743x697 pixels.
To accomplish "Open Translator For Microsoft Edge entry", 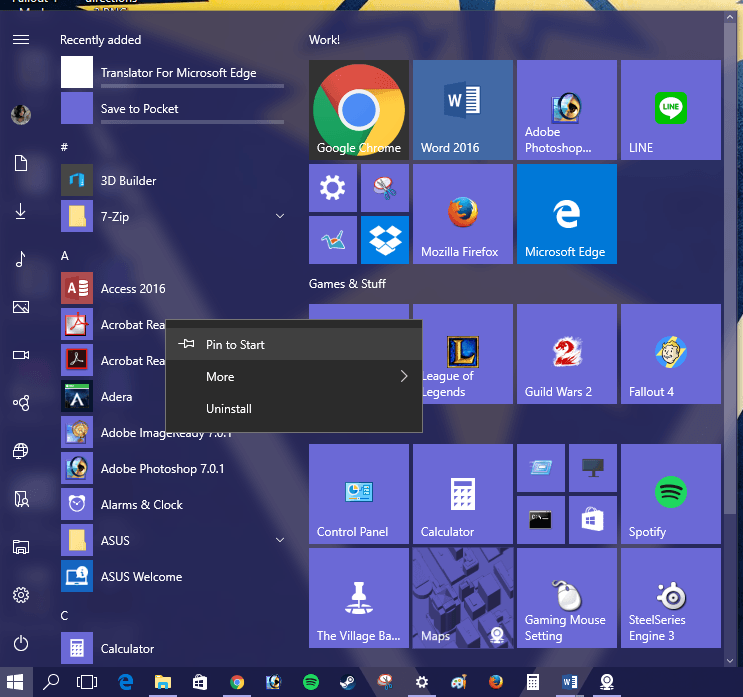I will pyautogui.click(x=178, y=73).
